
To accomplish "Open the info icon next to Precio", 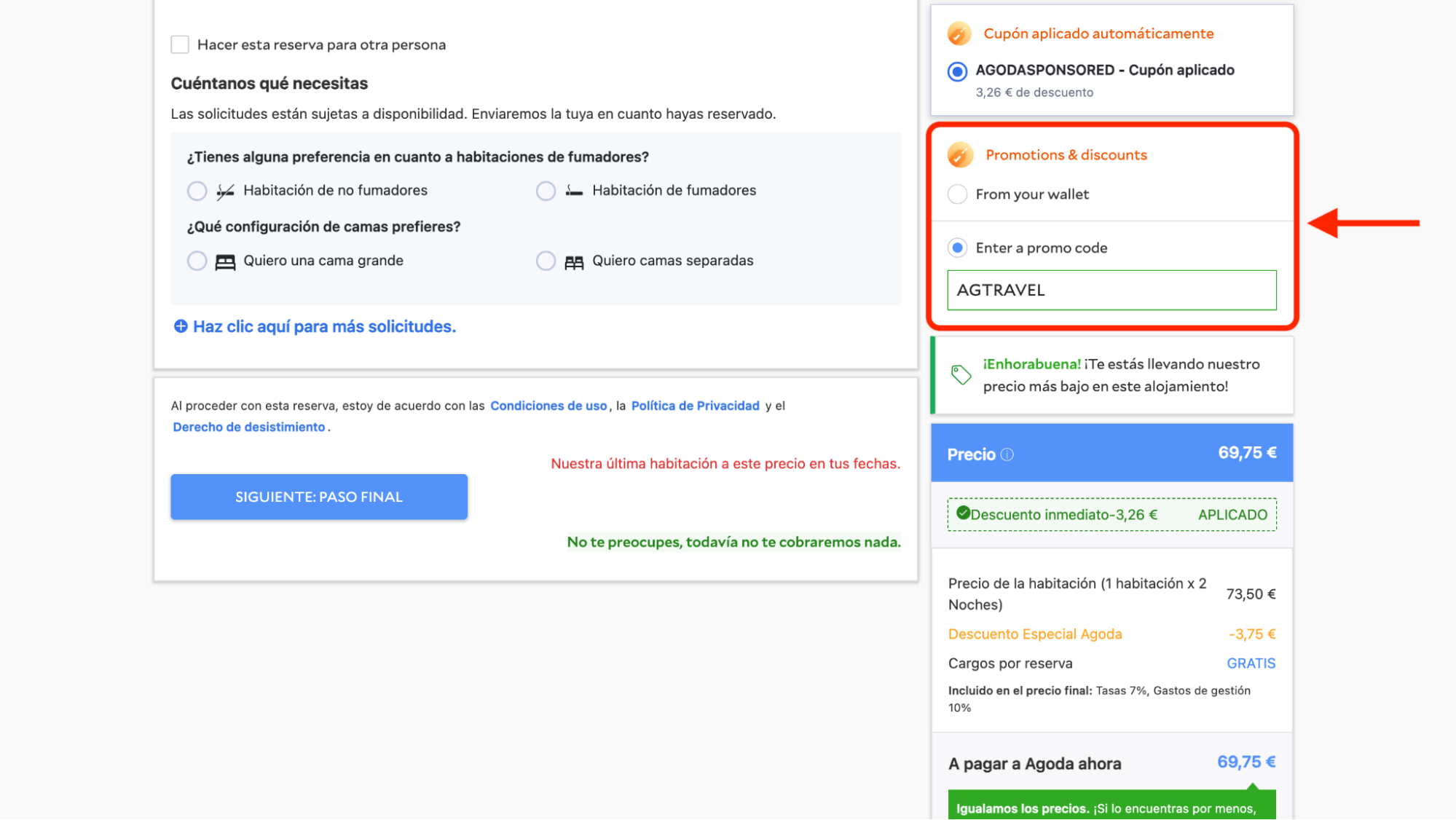I will pyautogui.click(x=1007, y=454).
